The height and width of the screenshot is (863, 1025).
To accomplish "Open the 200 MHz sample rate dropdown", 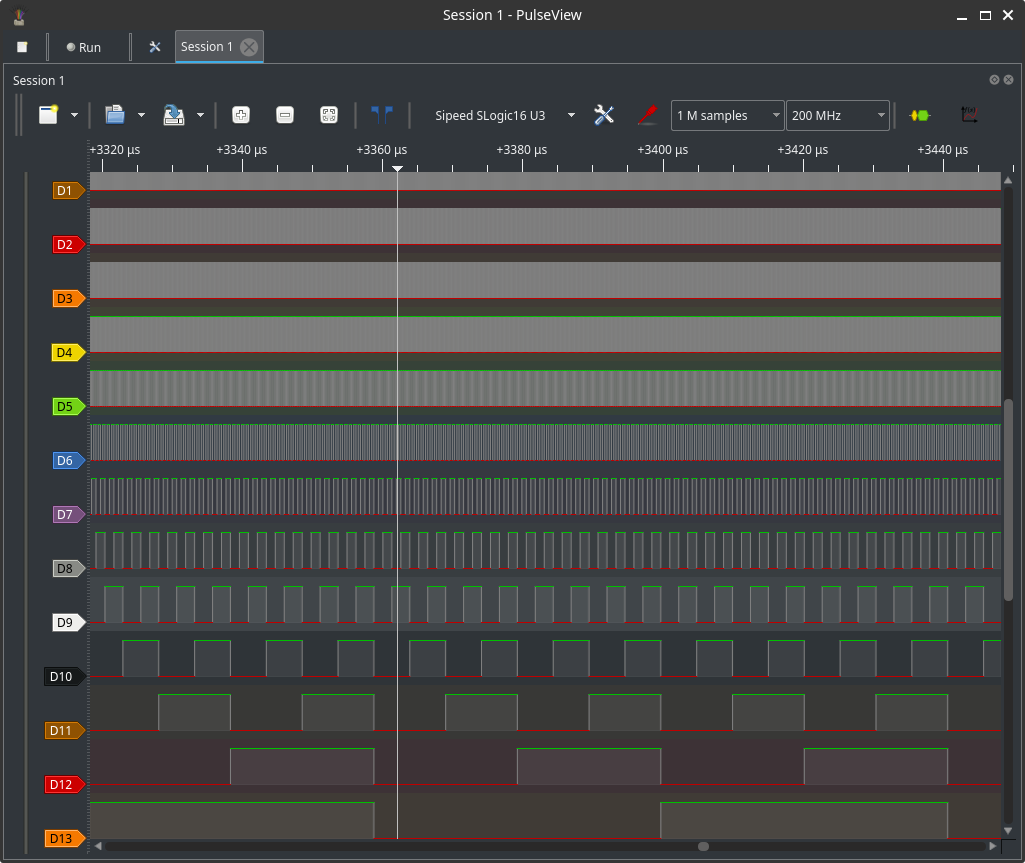I will pos(837,116).
